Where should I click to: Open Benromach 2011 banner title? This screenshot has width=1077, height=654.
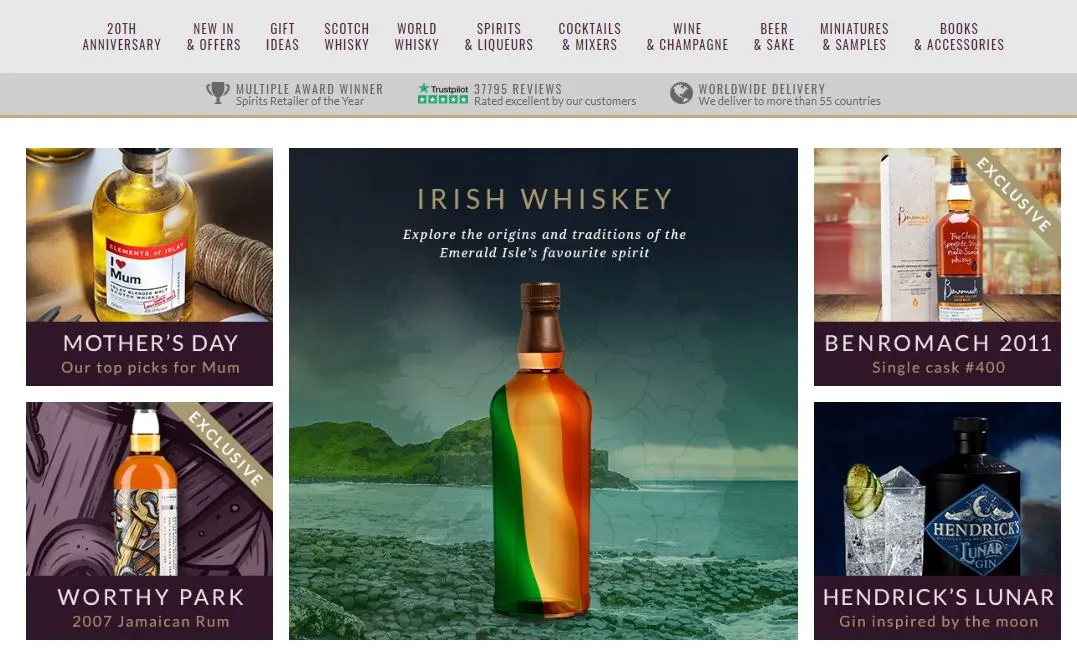tap(938, 343)
